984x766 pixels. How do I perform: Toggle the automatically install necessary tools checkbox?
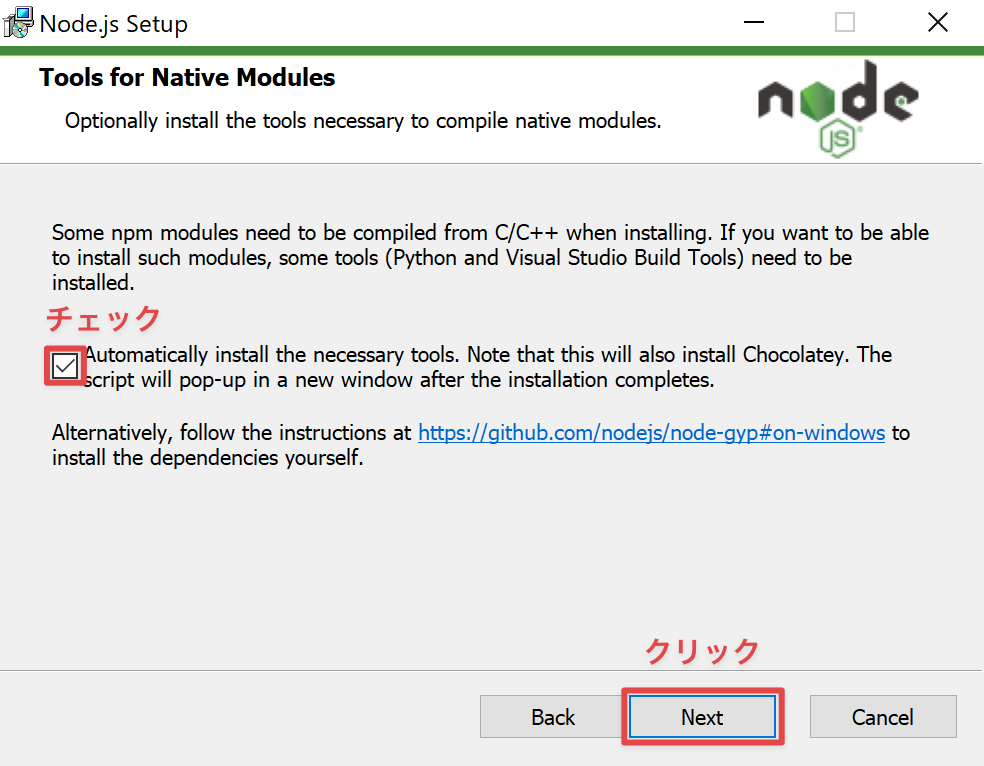tap(65, 367)
